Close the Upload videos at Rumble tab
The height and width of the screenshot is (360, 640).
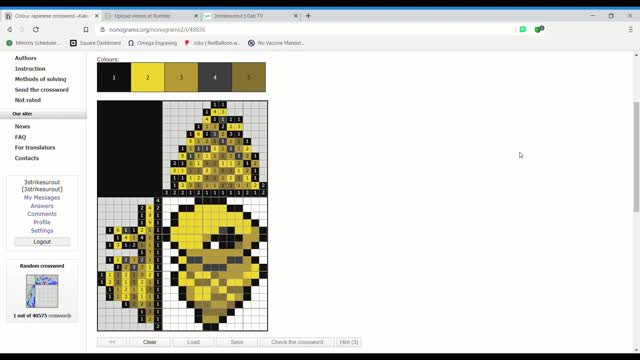pyautogui.click(x=196, y=16)
